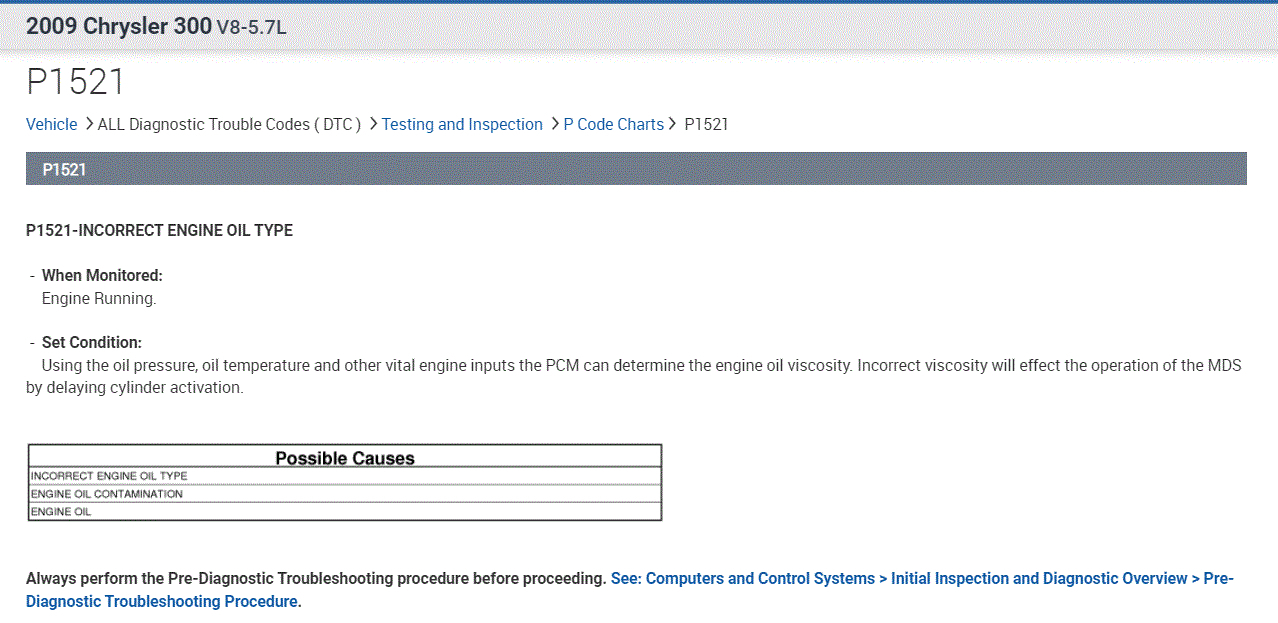Click the Set Condition heading
The image size is (1278, 623).
click(x=92, y=342)
